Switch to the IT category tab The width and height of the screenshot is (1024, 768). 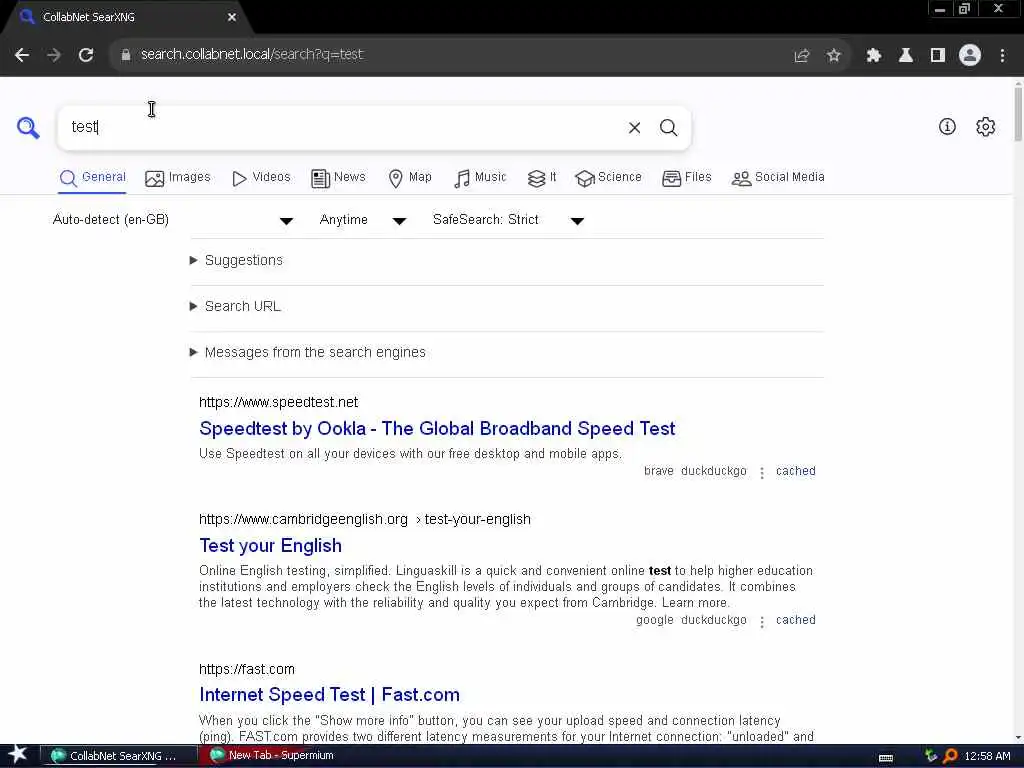541,178
